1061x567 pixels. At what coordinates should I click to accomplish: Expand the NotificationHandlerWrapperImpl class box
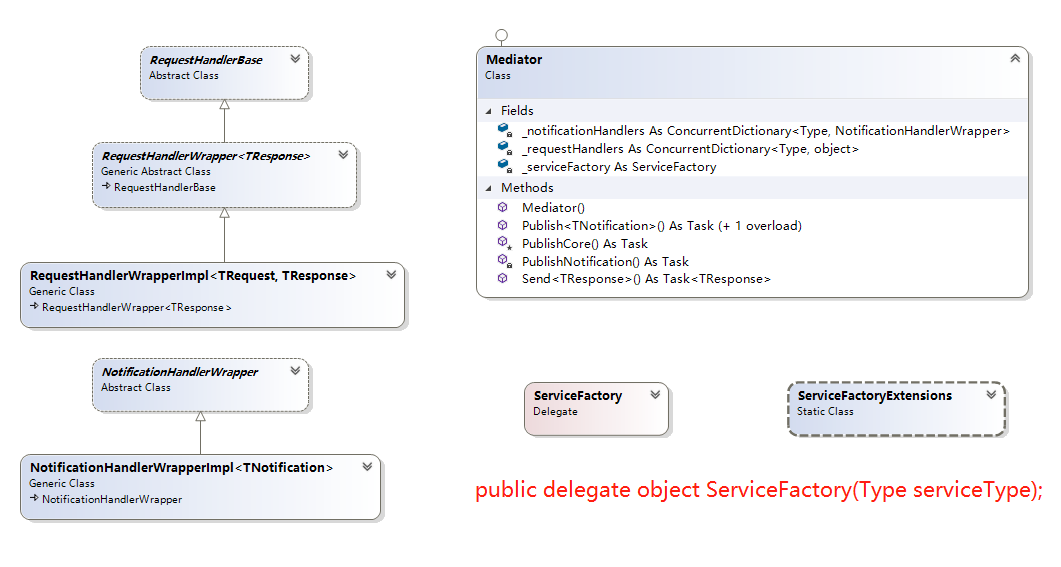(x=367, y=466)
